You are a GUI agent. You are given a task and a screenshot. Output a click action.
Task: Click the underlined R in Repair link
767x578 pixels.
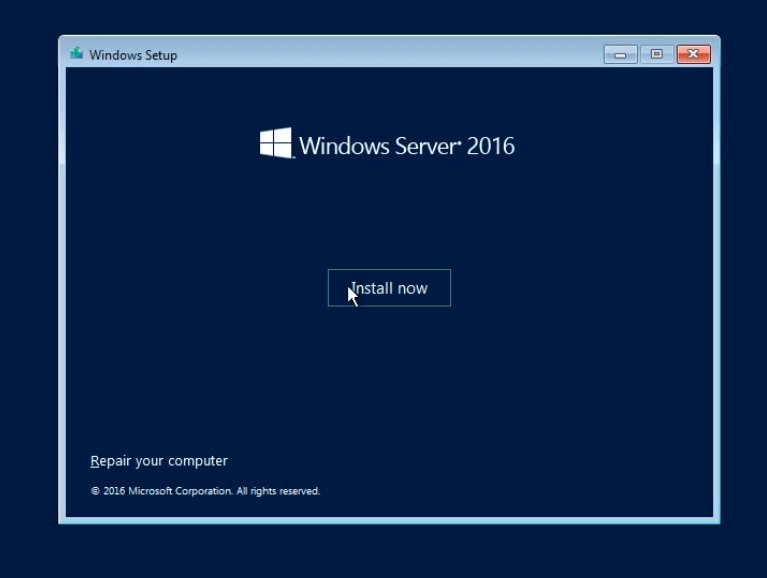point(94,461)
